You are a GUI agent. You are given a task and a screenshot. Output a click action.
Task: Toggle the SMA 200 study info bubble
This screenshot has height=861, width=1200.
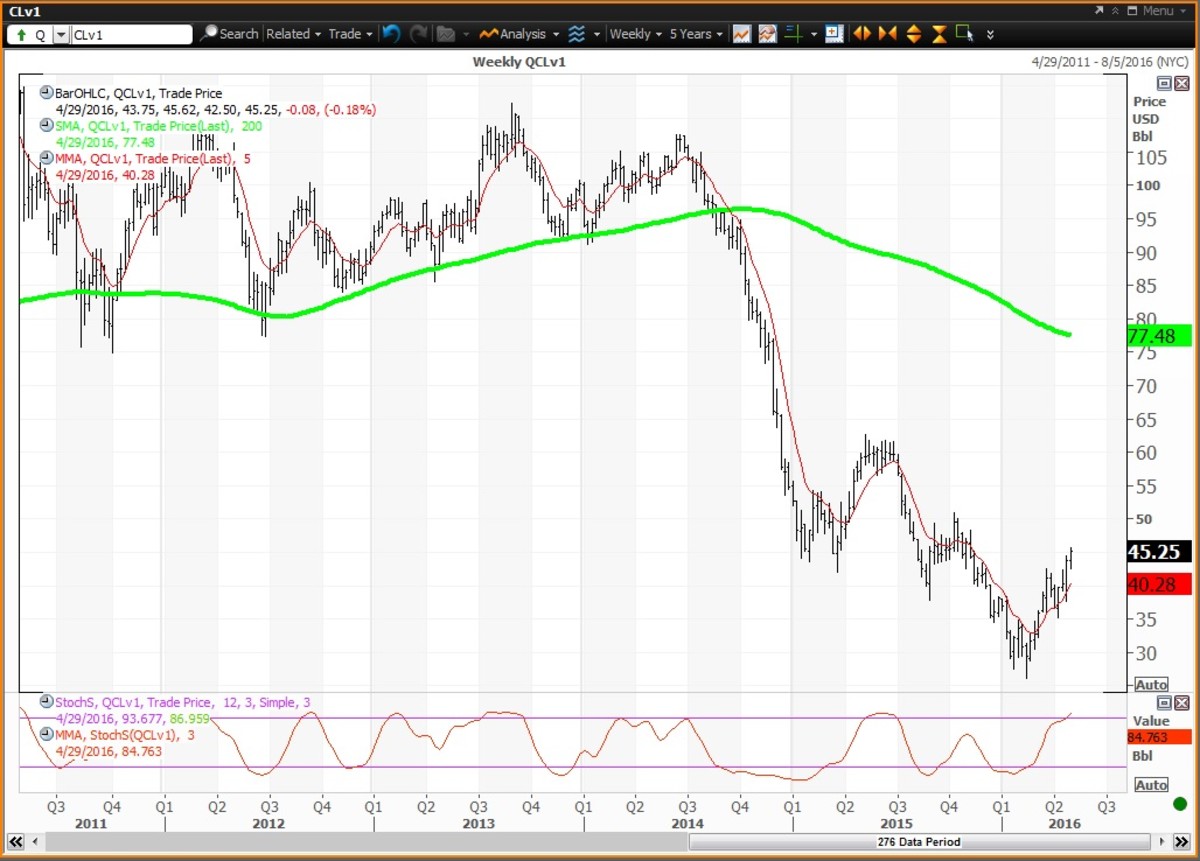(x=46, y=124)
